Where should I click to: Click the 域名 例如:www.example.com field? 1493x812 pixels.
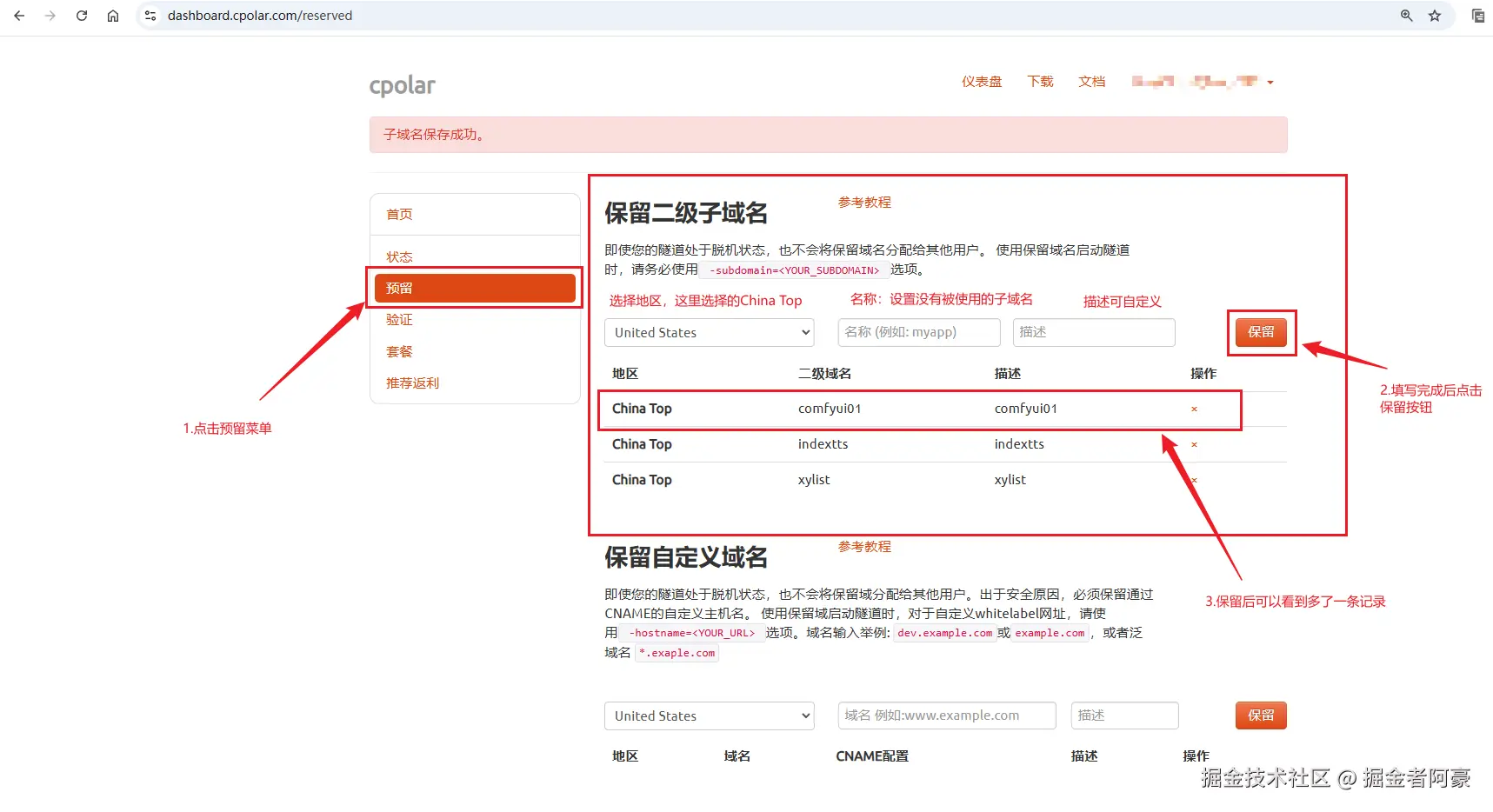(x=947, y=715)
